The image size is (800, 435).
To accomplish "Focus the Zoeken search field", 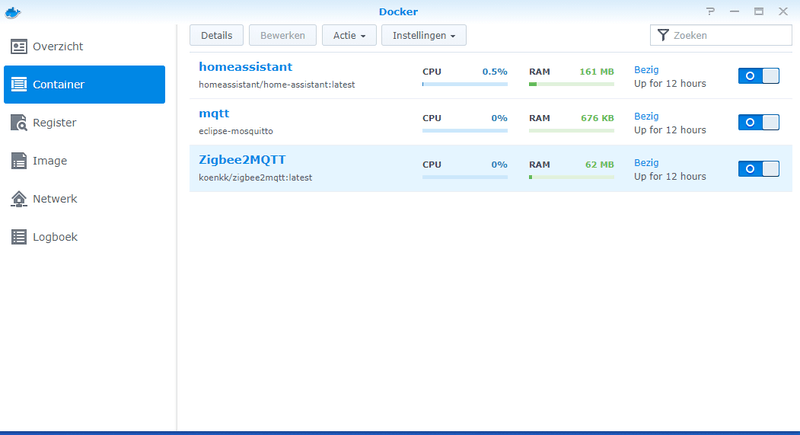I will tap(721, 35).
